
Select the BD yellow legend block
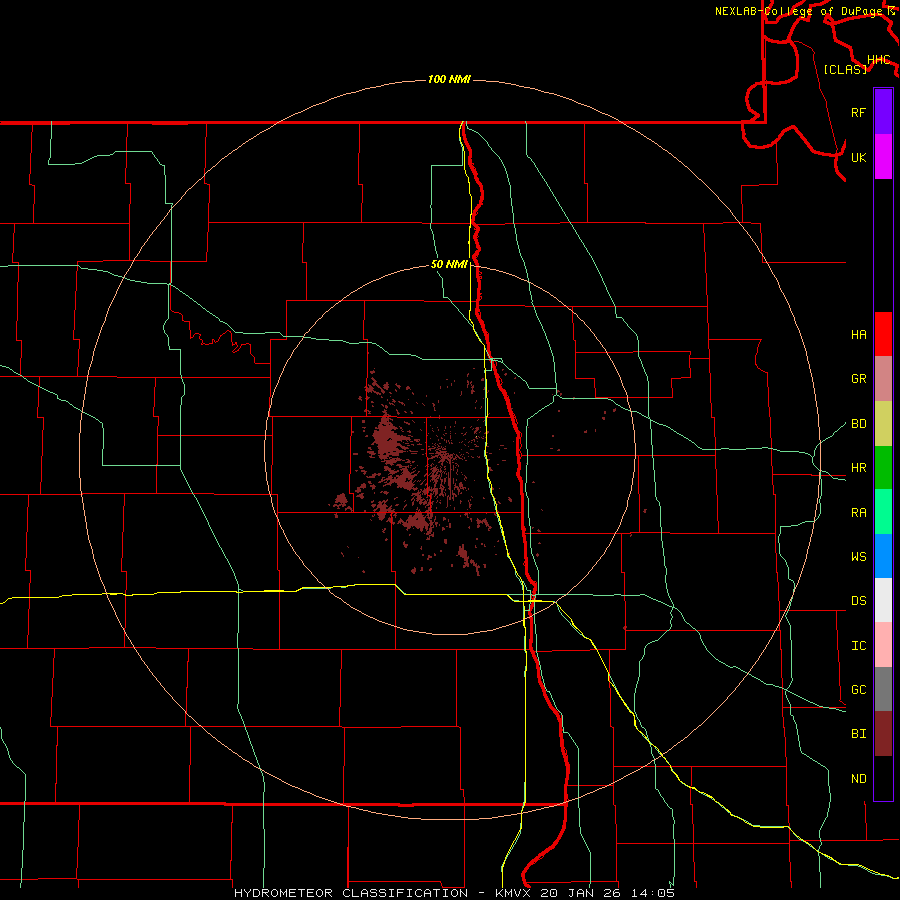pyautogui.click(x=883, y=424)
